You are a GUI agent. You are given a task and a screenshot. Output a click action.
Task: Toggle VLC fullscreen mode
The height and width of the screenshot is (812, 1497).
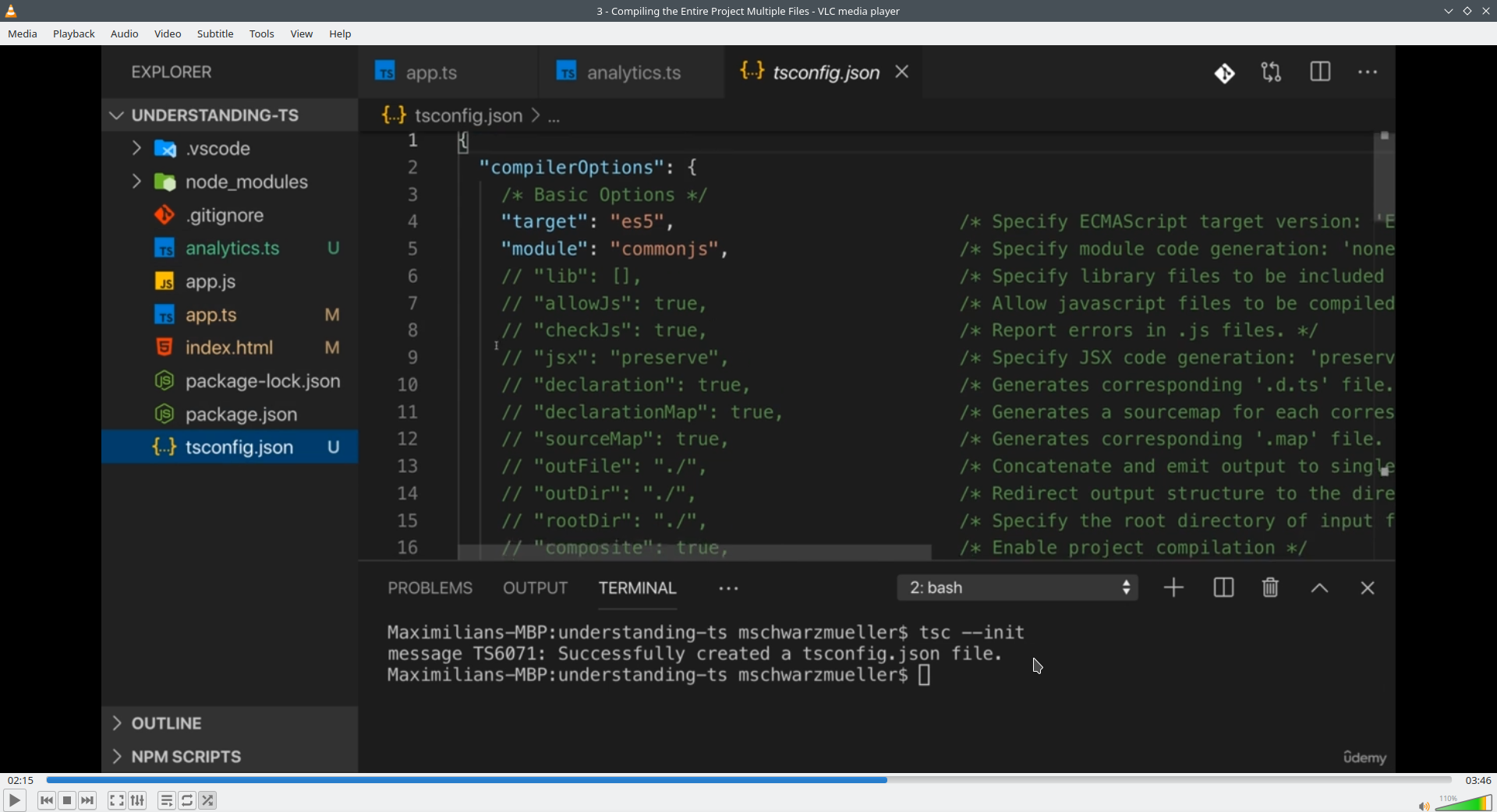pos(117,800)
